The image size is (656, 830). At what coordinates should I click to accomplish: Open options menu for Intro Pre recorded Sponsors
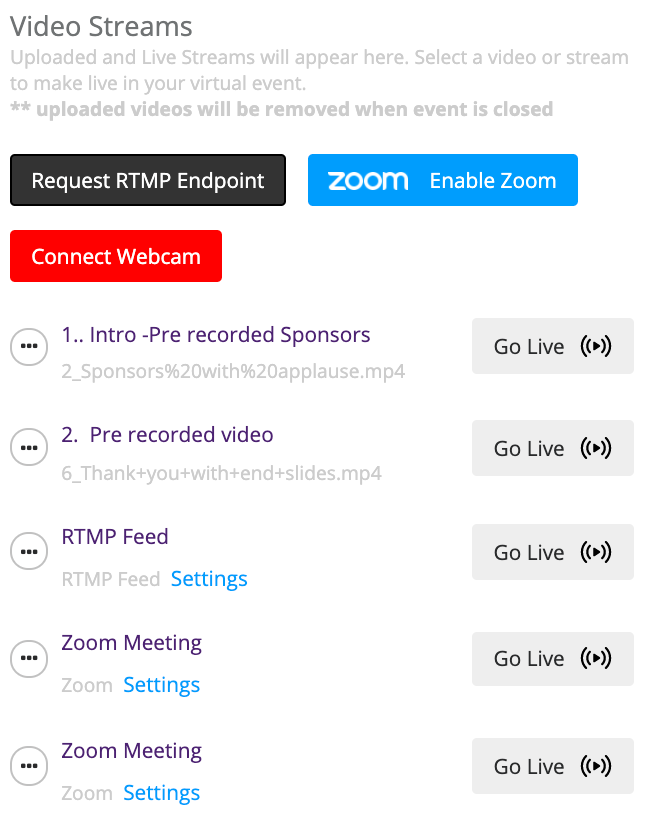click(x=29, y=347)
